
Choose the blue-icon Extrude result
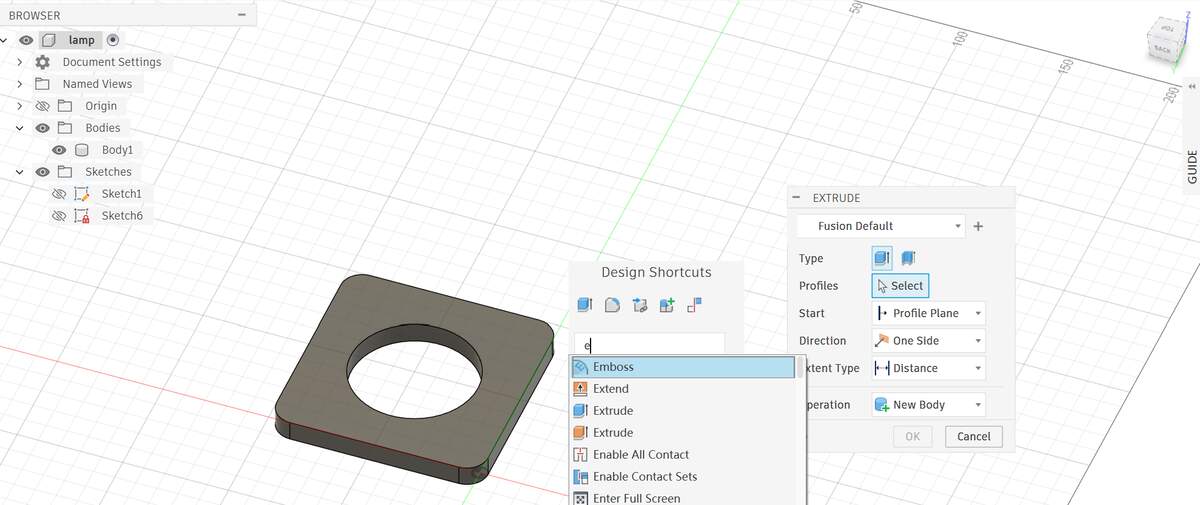tap(683, 411)
